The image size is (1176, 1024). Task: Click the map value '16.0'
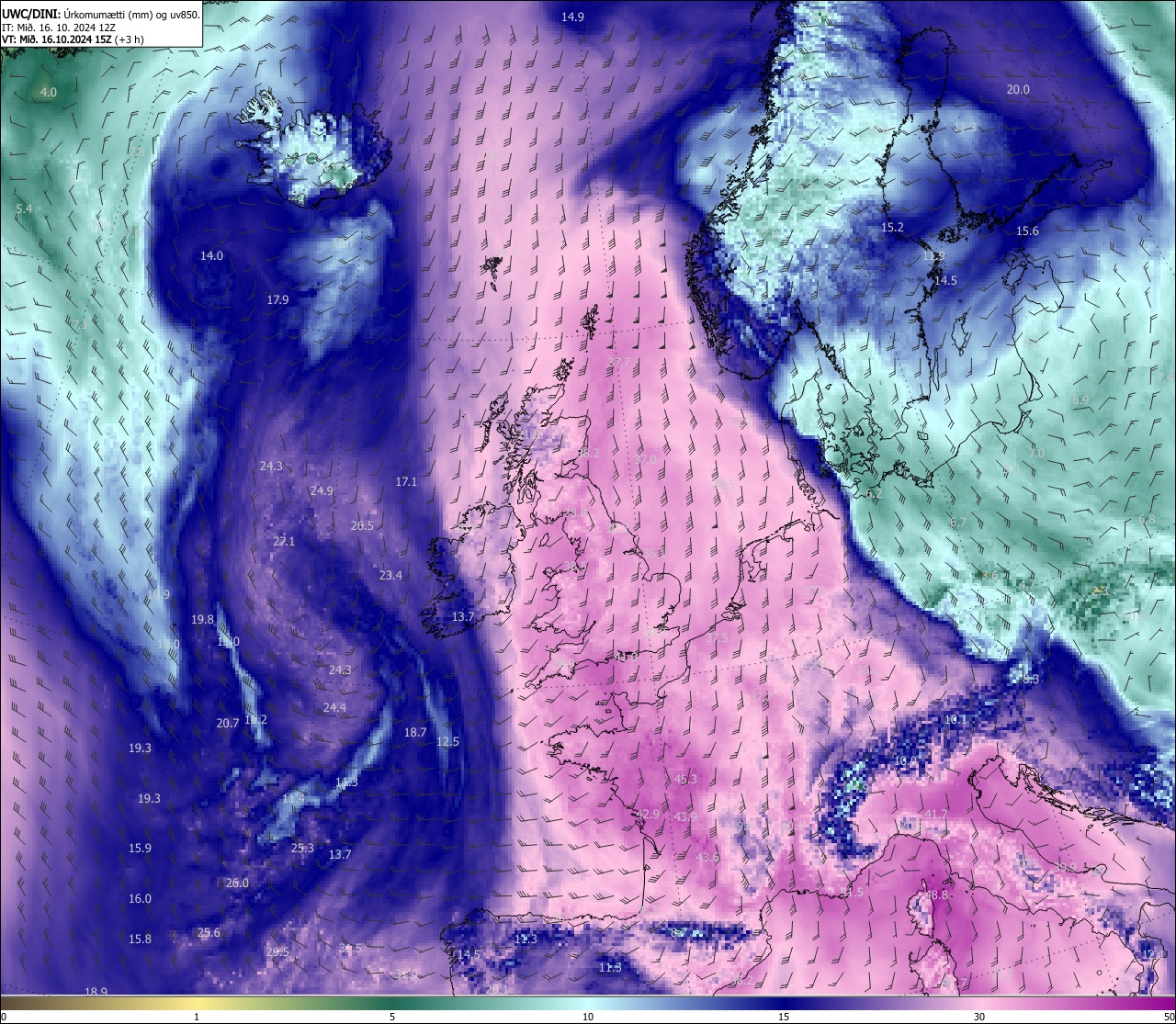[x=140, y=898]
